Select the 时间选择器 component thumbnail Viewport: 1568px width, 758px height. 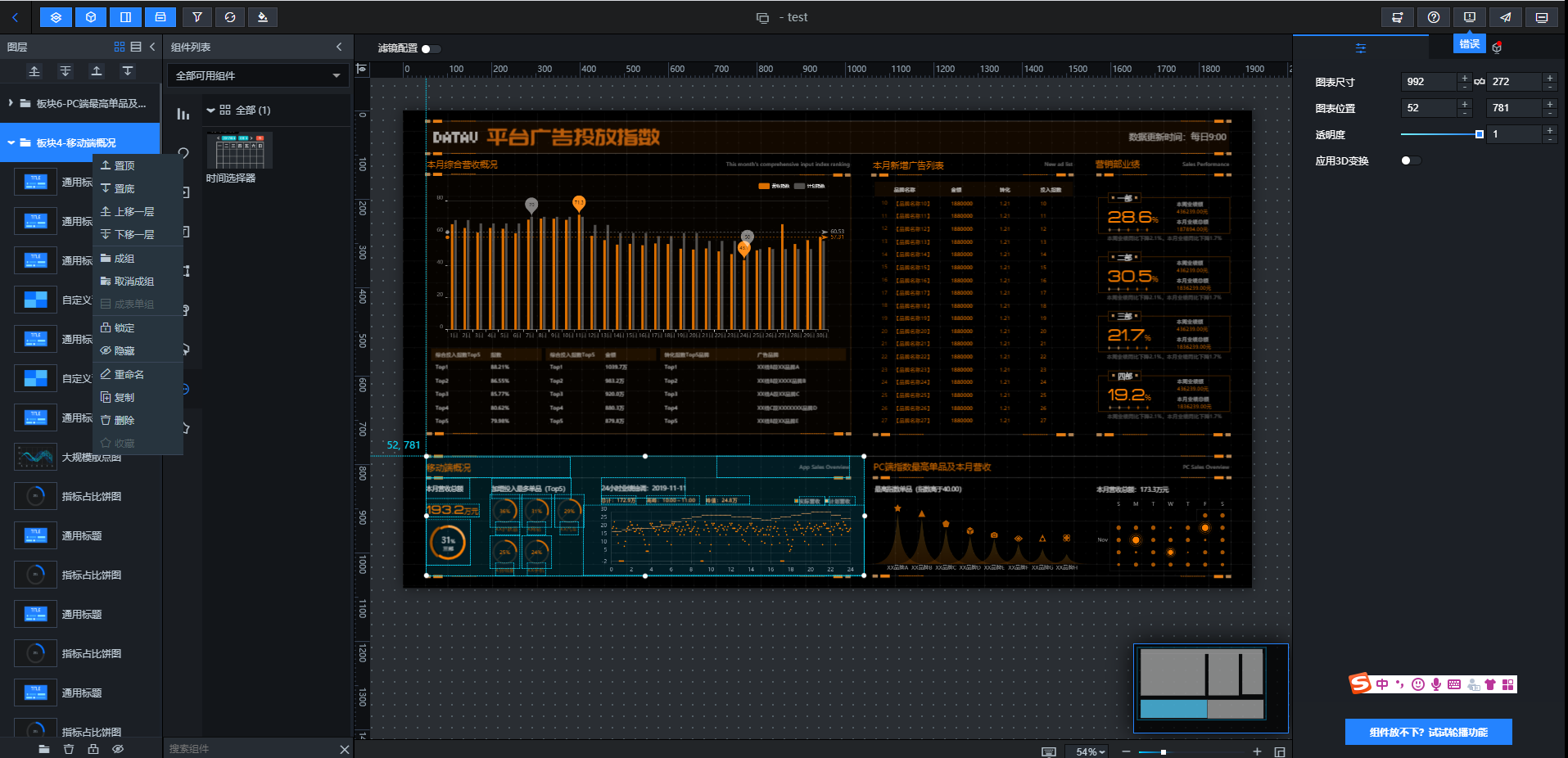[239, 151]
